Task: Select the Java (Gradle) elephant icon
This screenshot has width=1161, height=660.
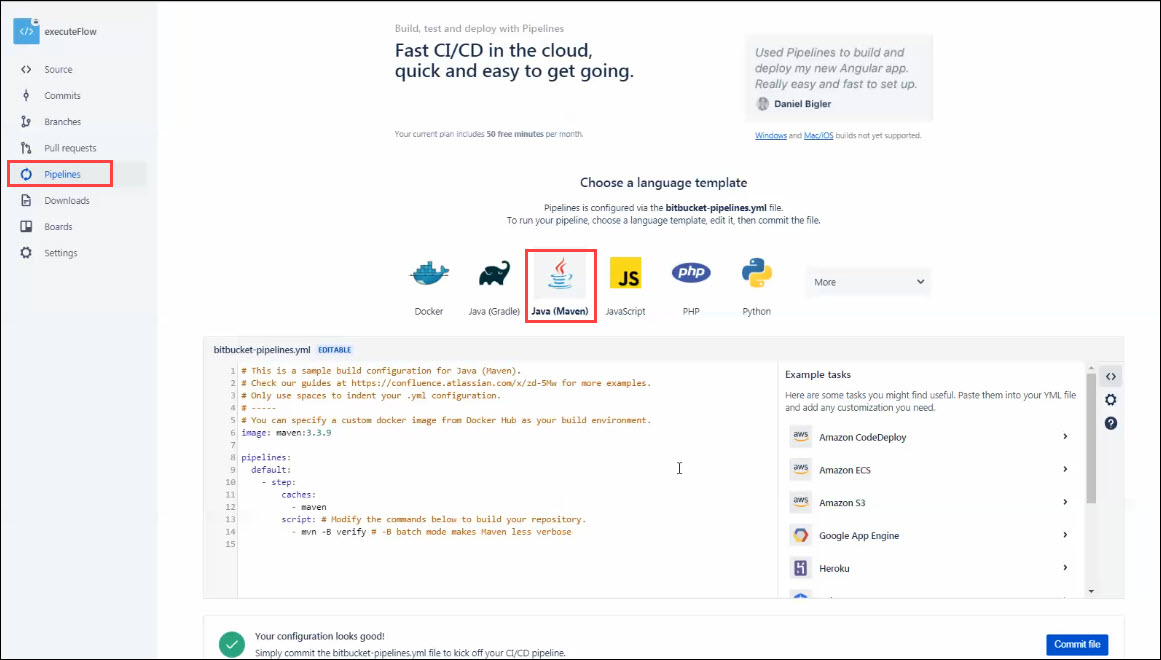Action: click(x=494, y=273)
